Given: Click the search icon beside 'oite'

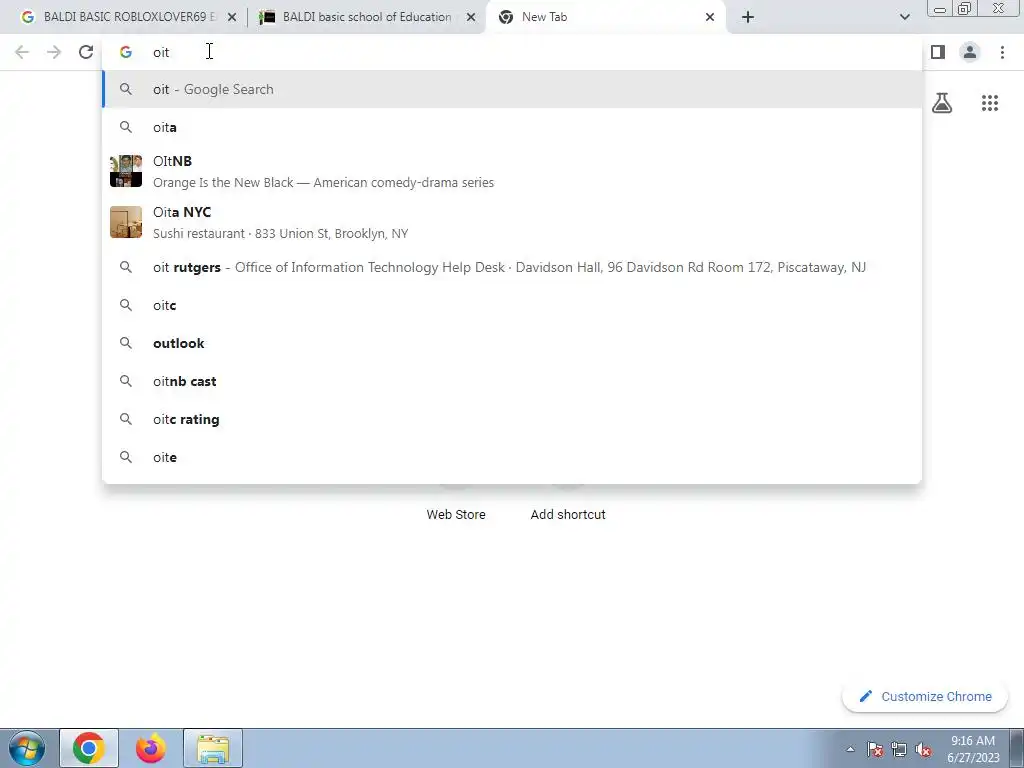Looking at the screenshot, I should click(x=126, y=457).
